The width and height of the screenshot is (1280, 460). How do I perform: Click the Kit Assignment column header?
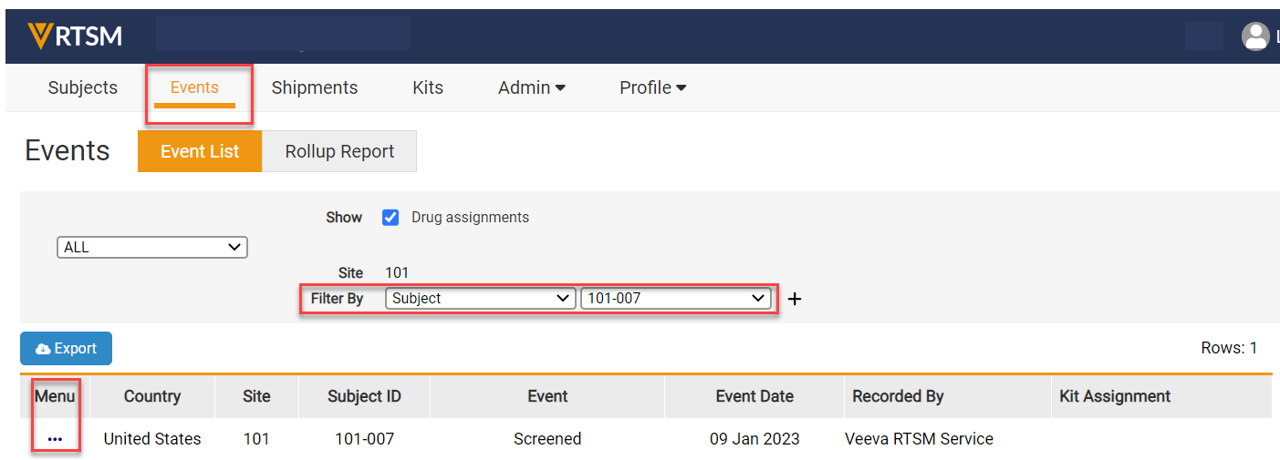click(x=1114, y=396)
